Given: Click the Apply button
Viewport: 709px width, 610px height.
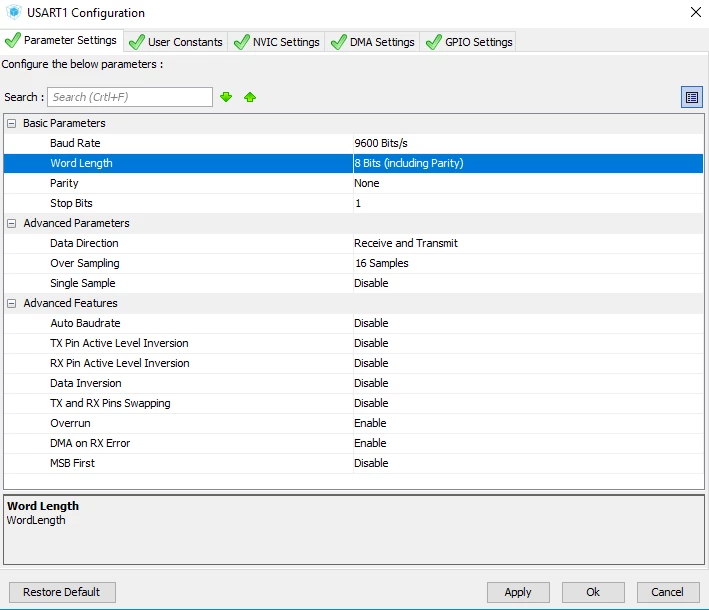Looking at the screenshot, I should point(518,592).
